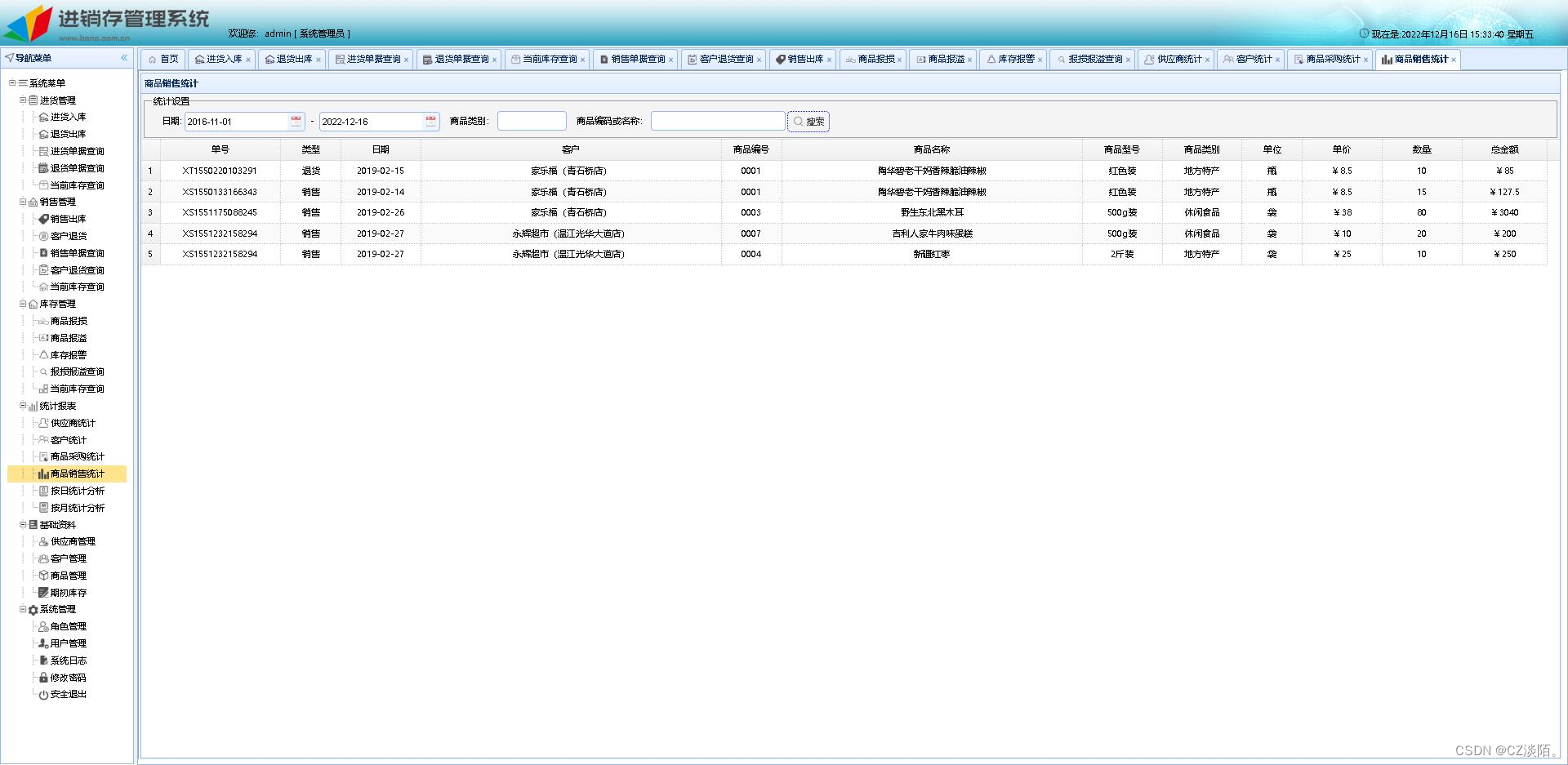Screen dimensions: 1568x765
Task: Collapse the navigation menu panel arrows
Action: tap(124, 58)
